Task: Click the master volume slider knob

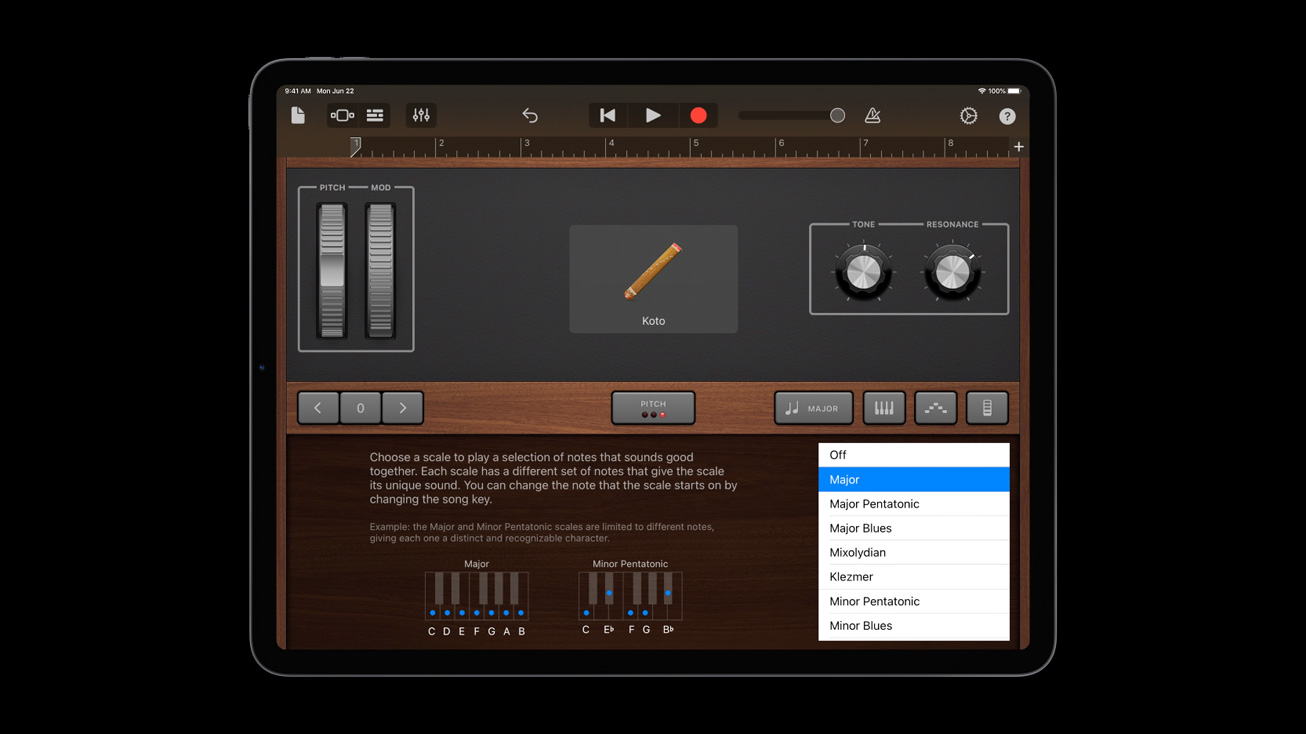Action: [x=837, y=116]
